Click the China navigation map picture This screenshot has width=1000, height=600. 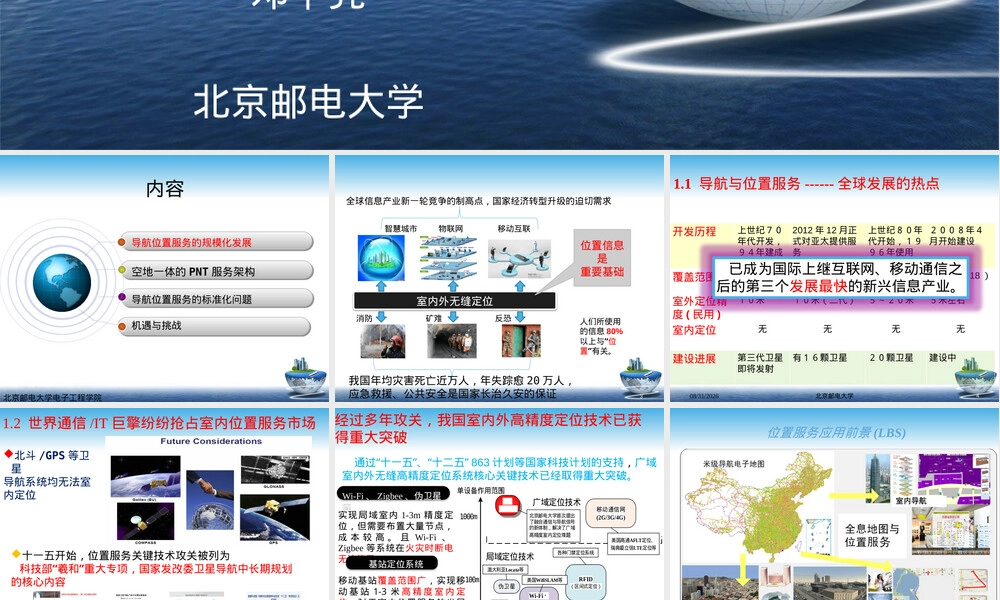pyautogui.click(x=758, y=508)
